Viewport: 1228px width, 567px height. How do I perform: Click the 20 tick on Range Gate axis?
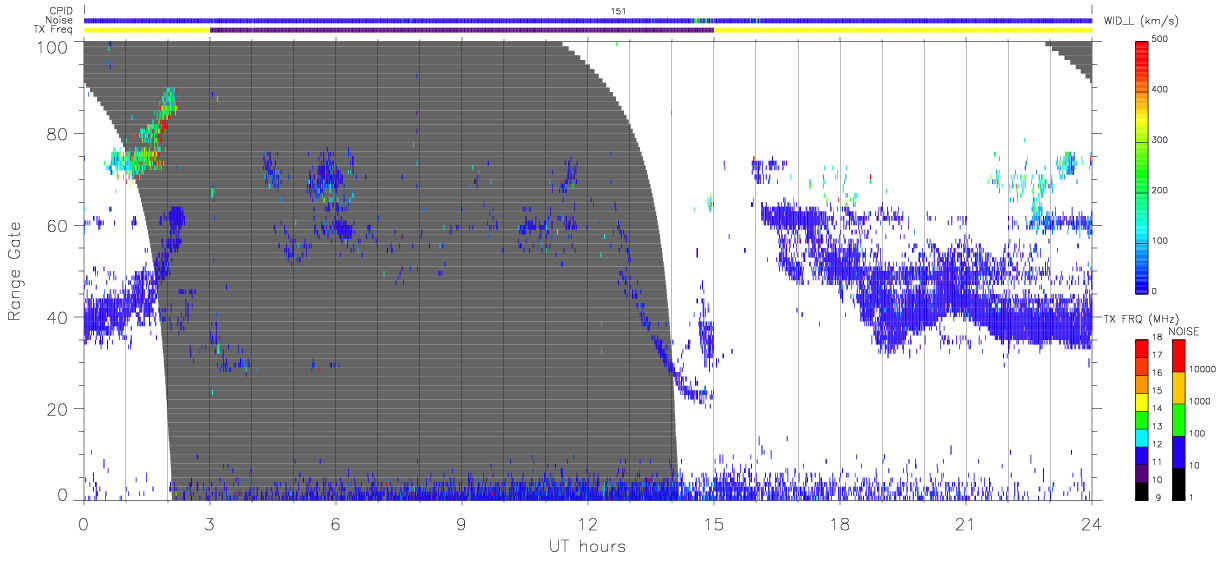click(59, 409)
